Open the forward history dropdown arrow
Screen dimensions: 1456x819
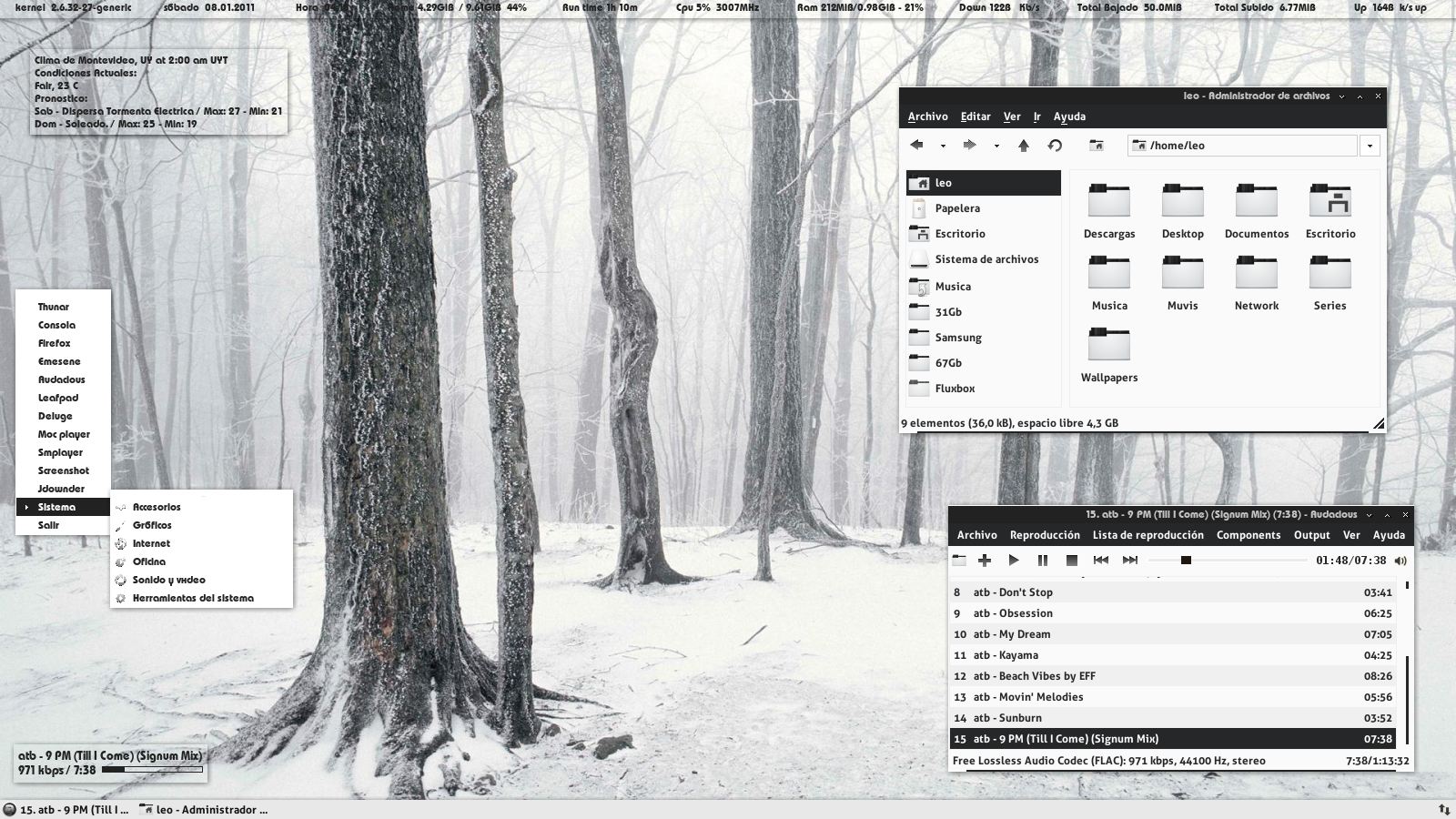pos(996,146)
